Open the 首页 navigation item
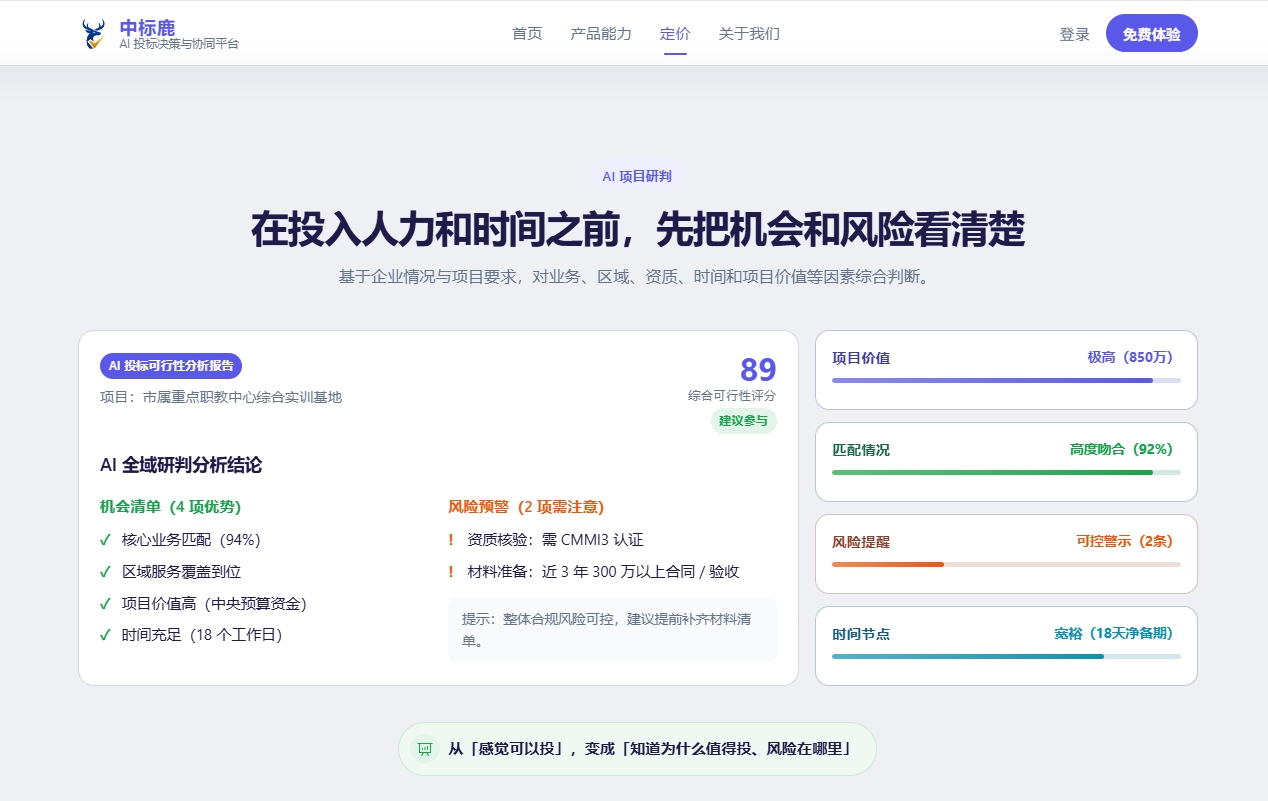This screenshot has height=801, width=1268. coord(527,34)
